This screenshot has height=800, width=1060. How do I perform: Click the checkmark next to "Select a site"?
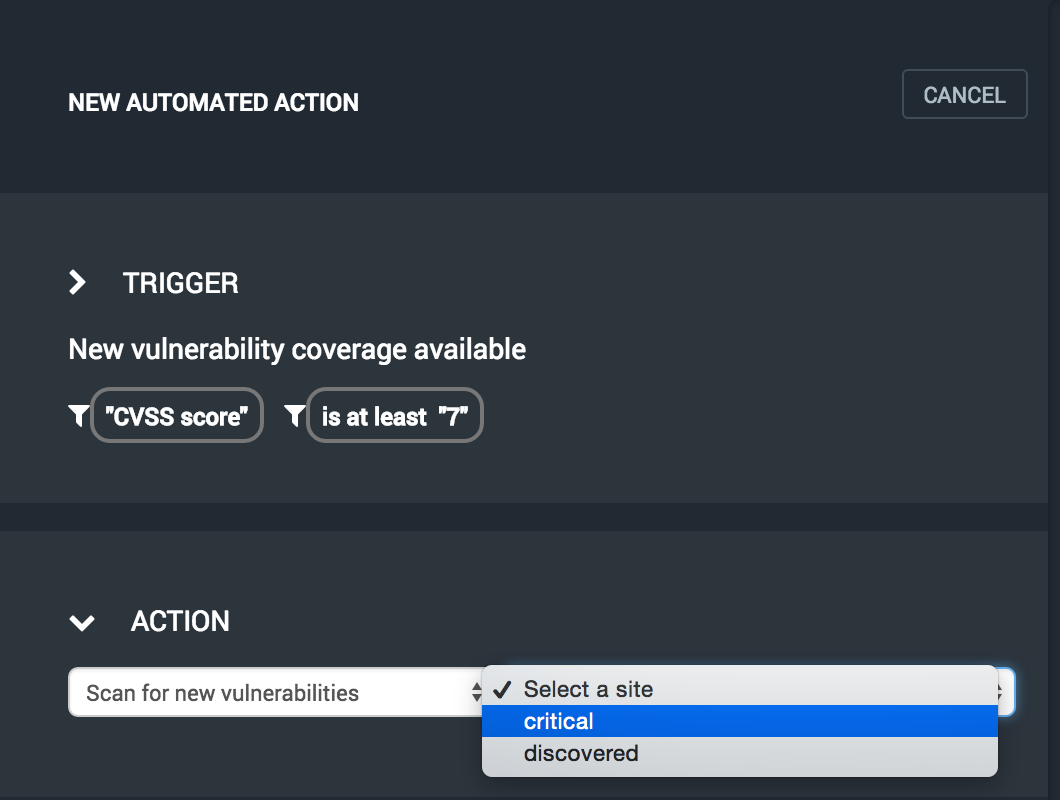tap(503, 689)
